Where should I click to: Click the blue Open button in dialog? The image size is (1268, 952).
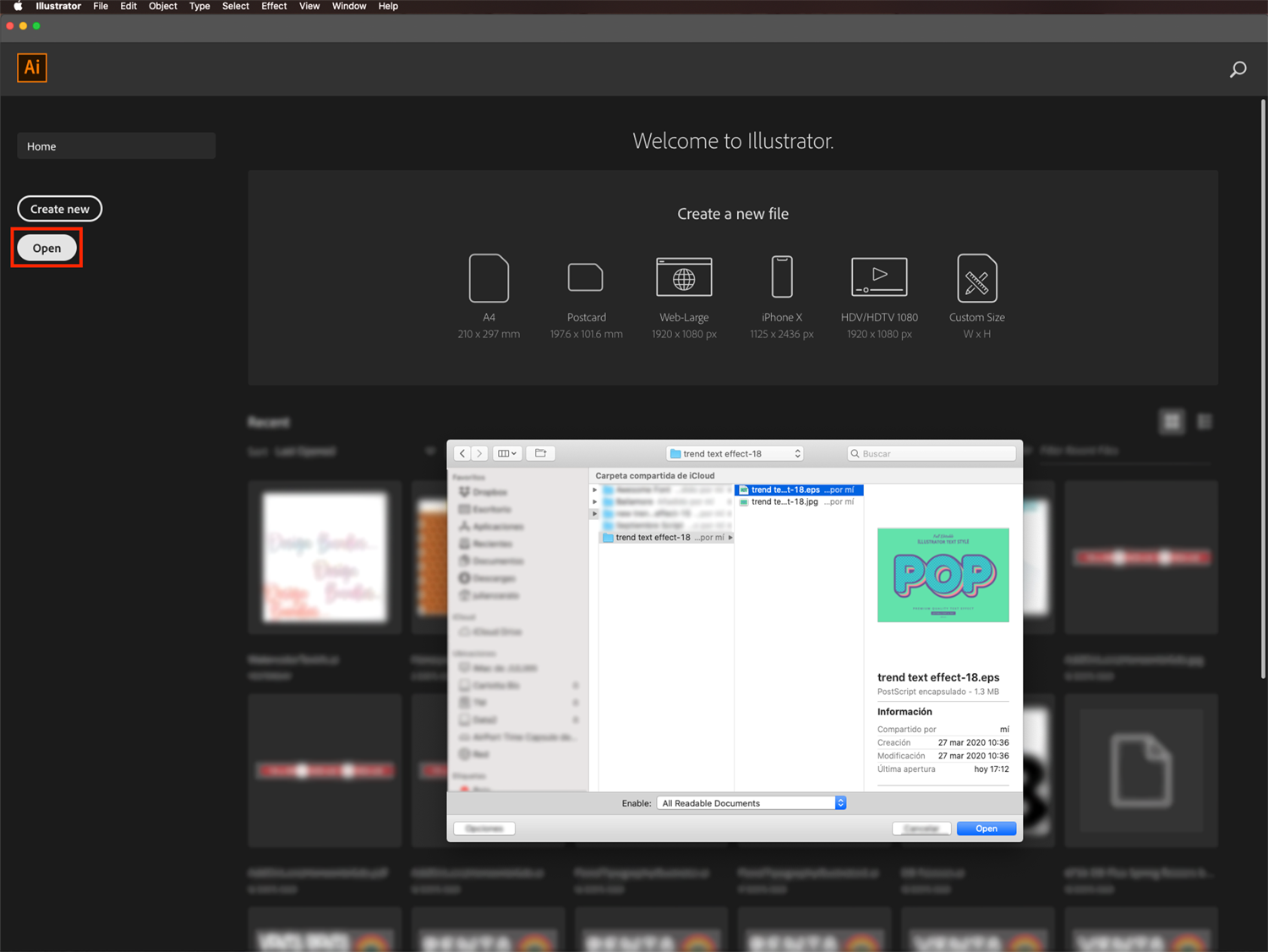coord(987,829)
